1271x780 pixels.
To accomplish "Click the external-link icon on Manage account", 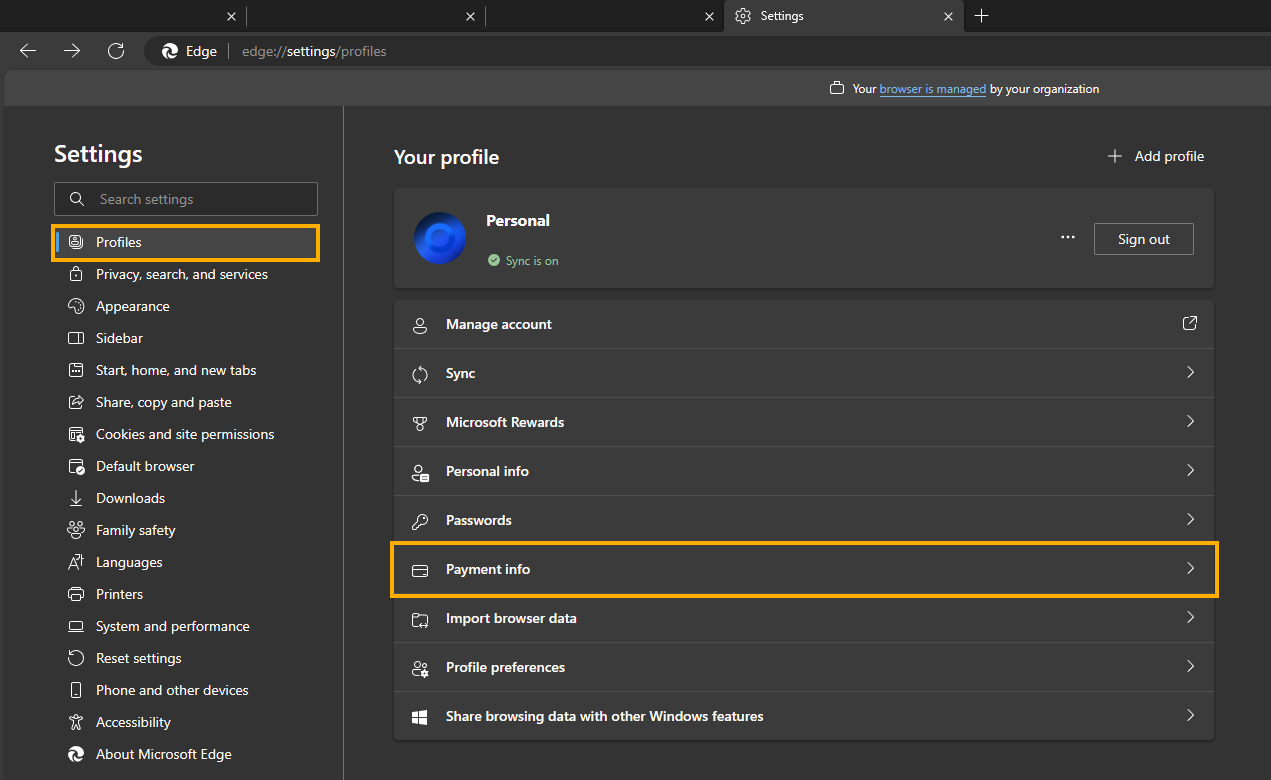I will click(x=1190, y=323).
